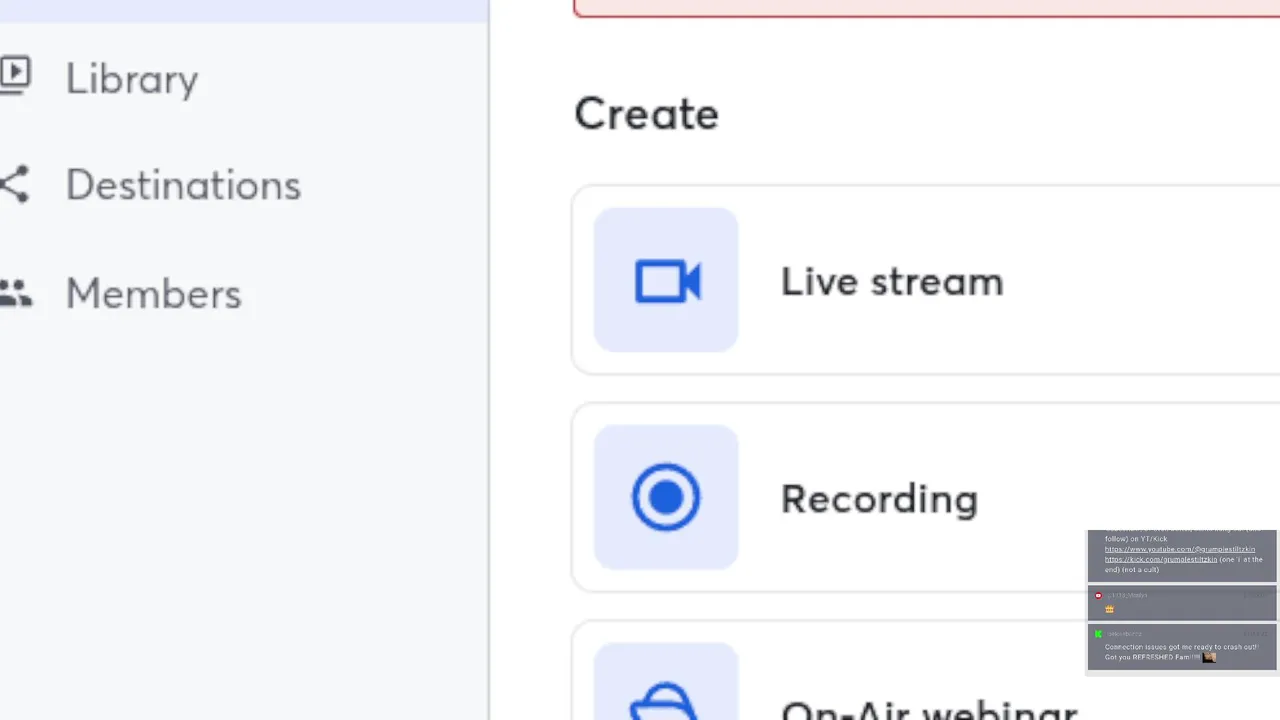Image resolution: width=1280 pixels, height=720 pixels.
Task: Click the blue Recording circle icon
Action: coord(666,497)
